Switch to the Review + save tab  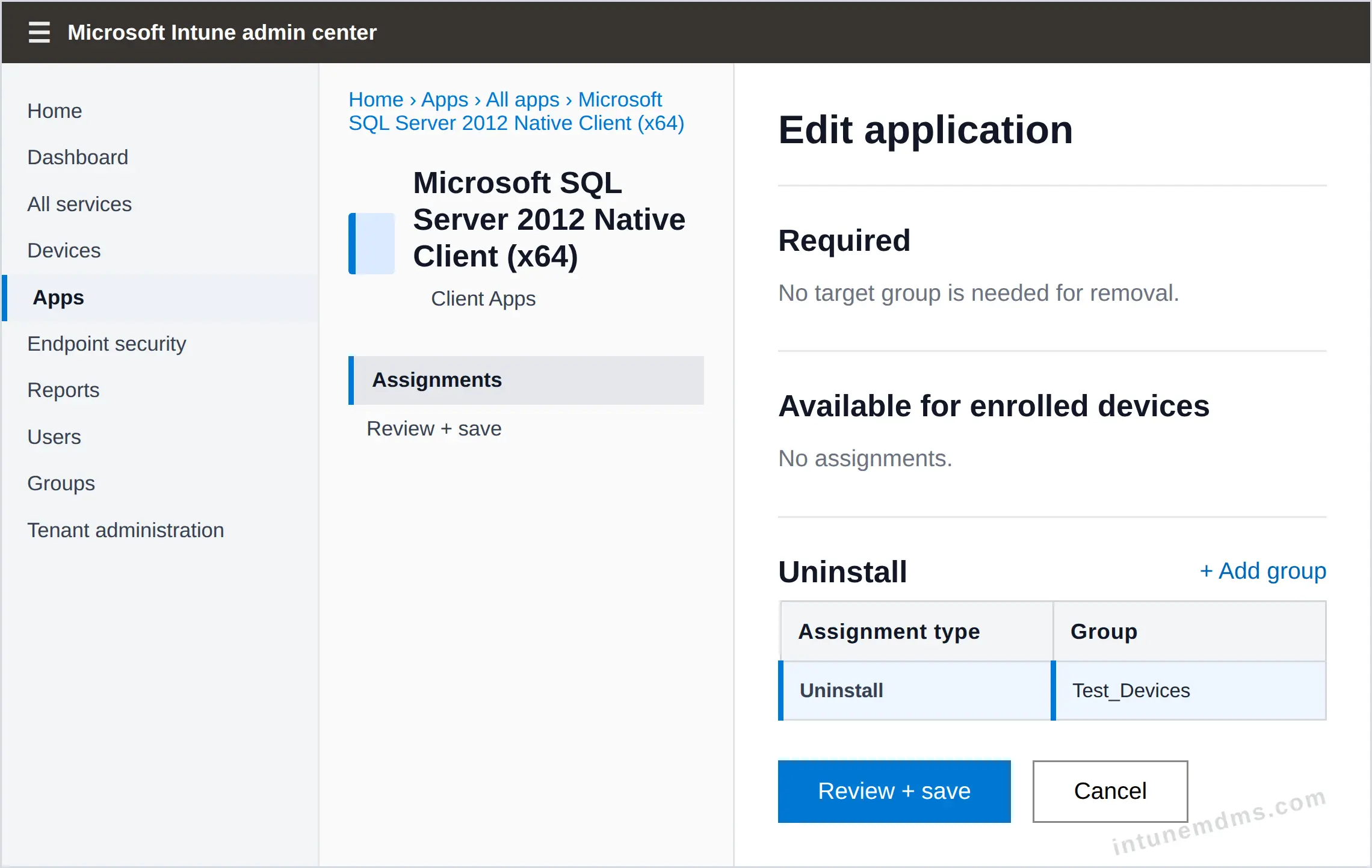[x=434, y=428]
